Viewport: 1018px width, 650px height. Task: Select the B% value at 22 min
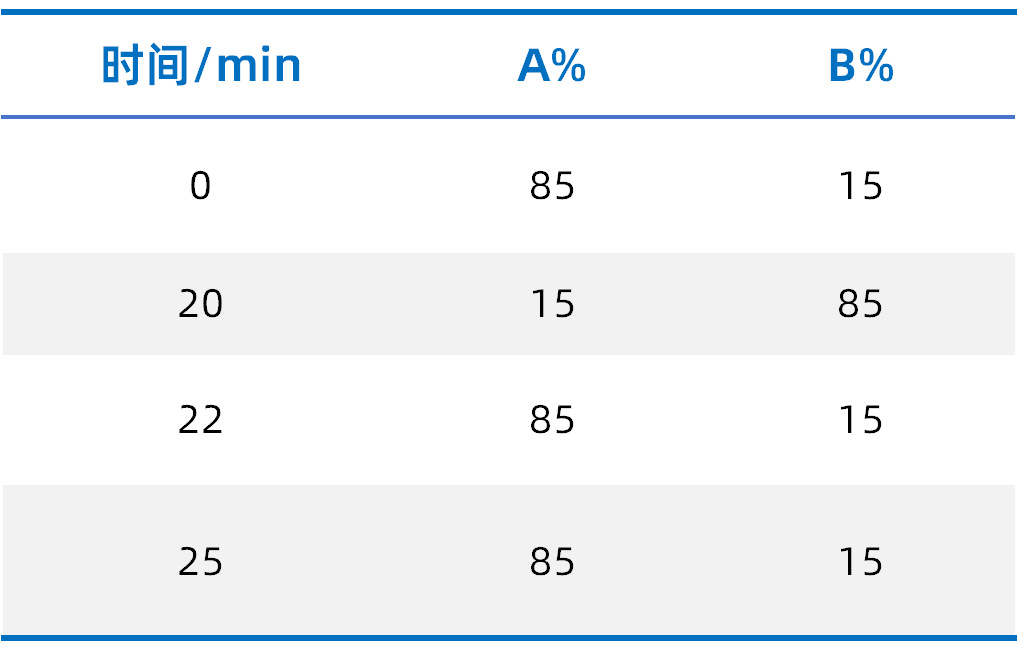click(861, 419)
